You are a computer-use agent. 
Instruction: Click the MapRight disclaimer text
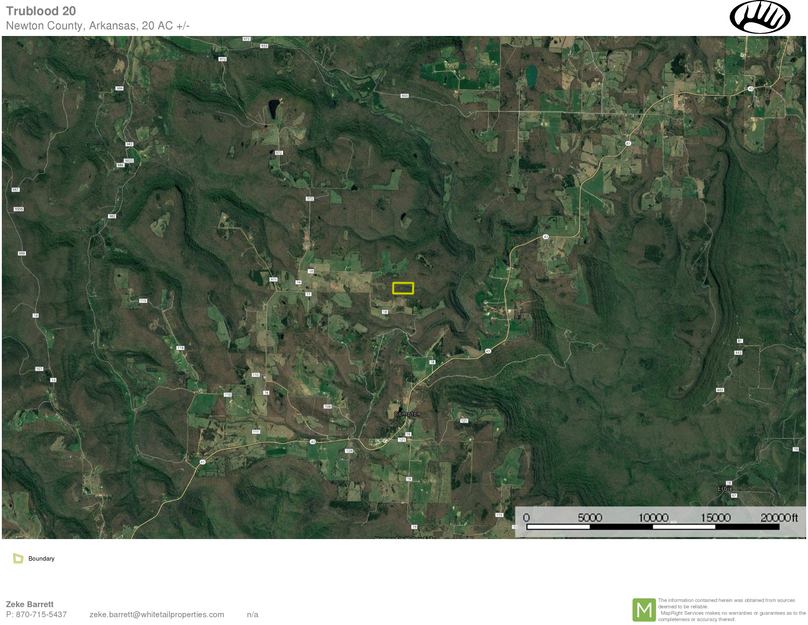pyautogui.click(x=731, y=609)
